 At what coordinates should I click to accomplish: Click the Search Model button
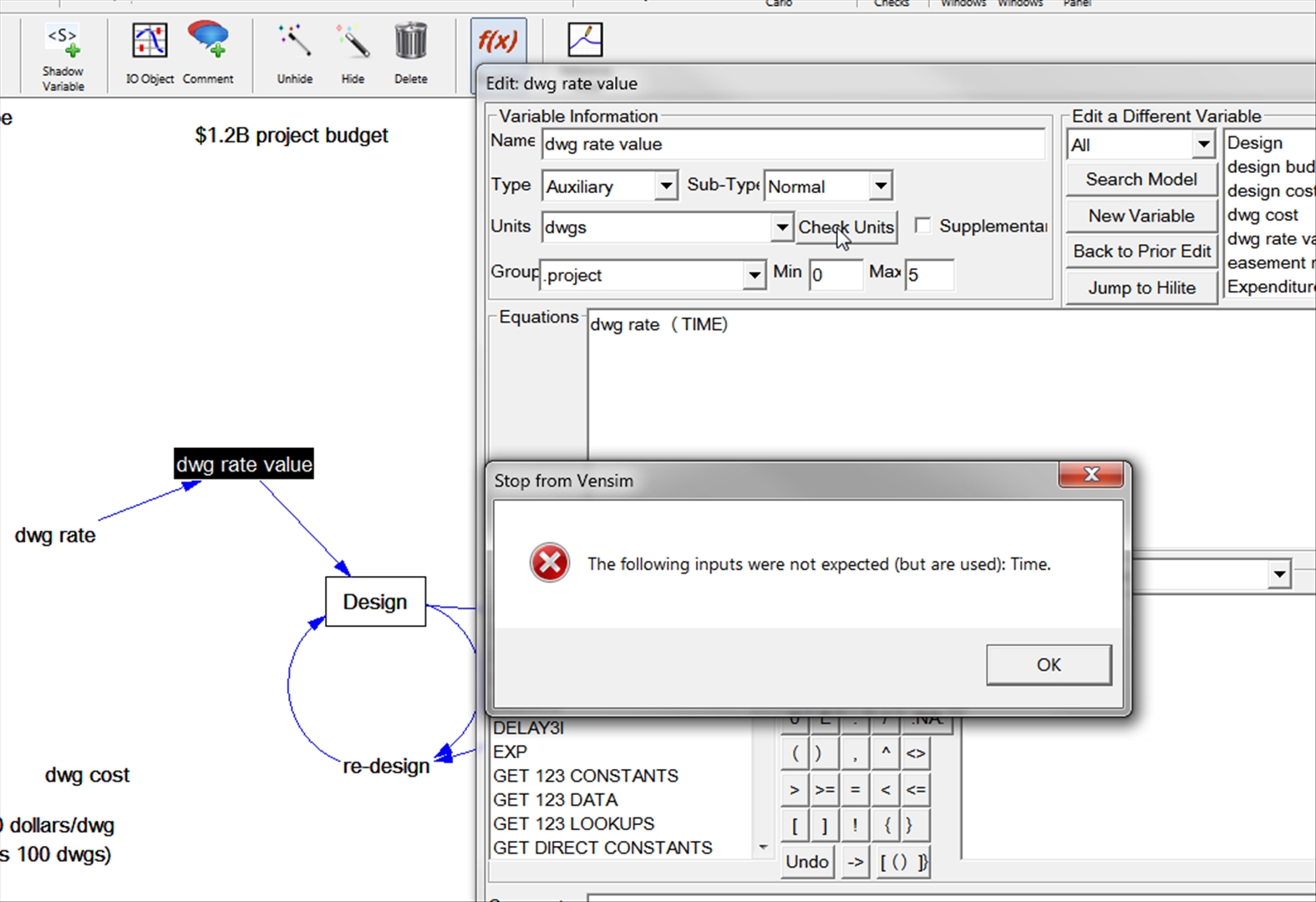click(1141, 180)
